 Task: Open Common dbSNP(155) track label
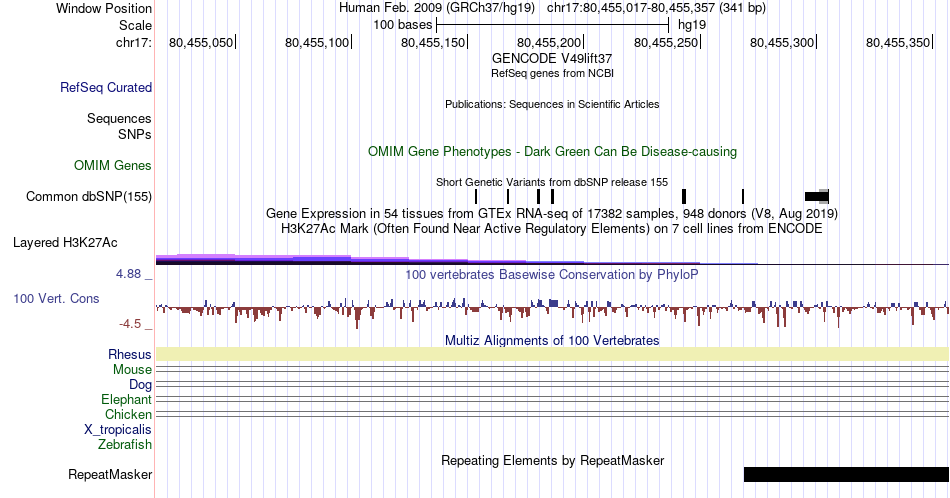point(89,196)
